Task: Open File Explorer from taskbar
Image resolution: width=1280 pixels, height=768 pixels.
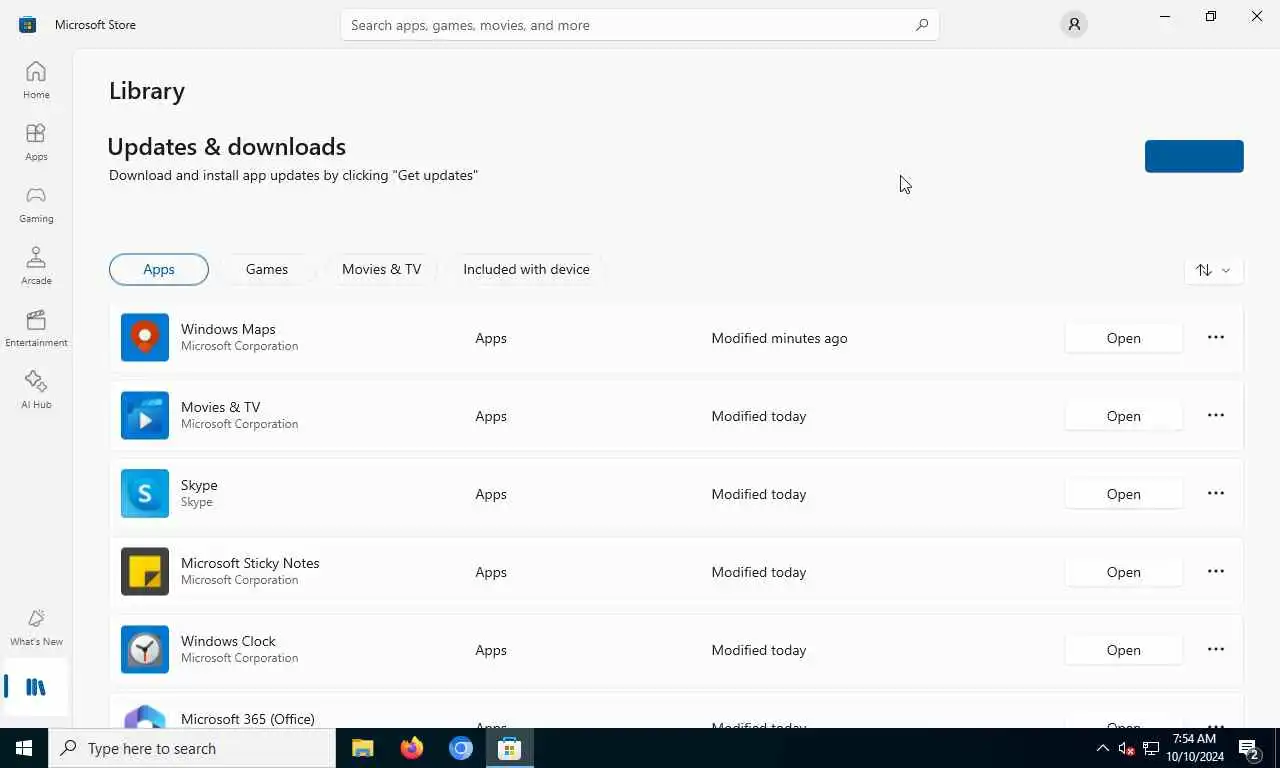Action: click(362, 748)
